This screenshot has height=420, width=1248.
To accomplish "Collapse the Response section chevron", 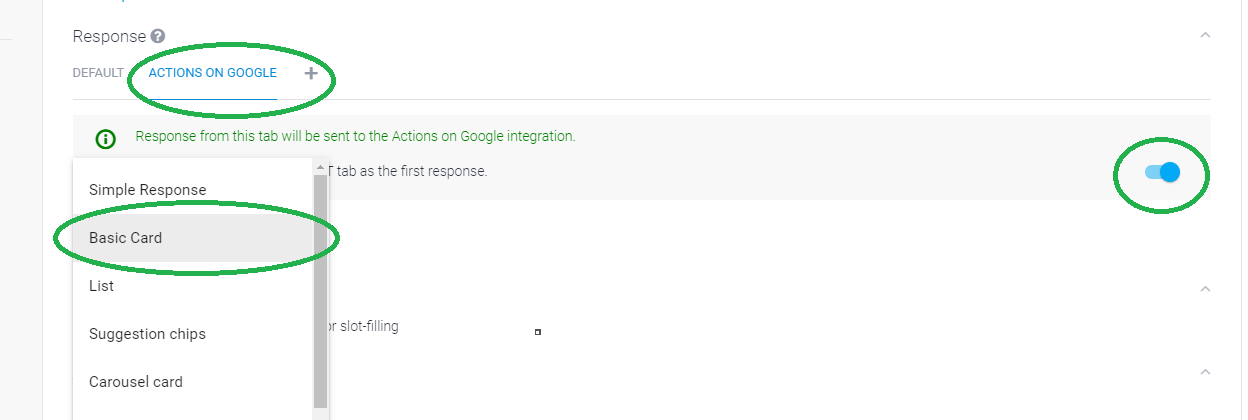I will tap(1205, 35).
